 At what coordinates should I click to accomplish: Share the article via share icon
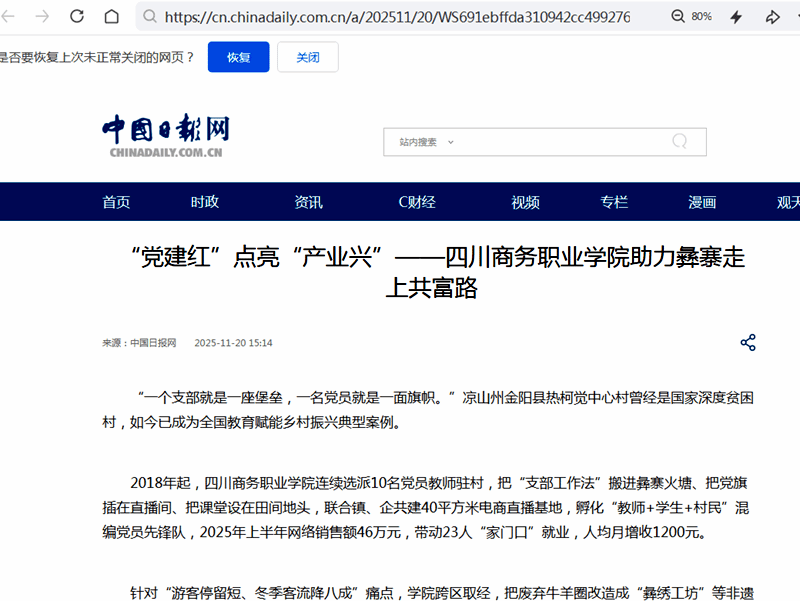tap(748, 343)
